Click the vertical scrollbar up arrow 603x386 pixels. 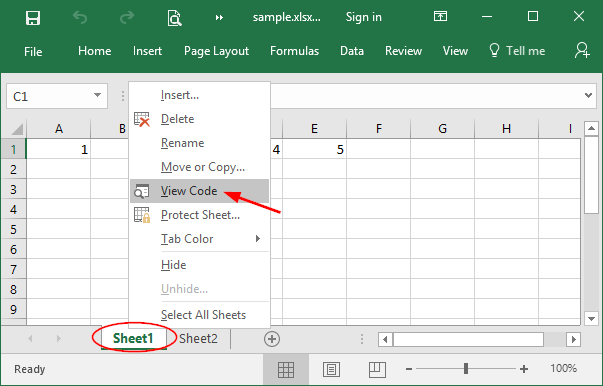591,128
